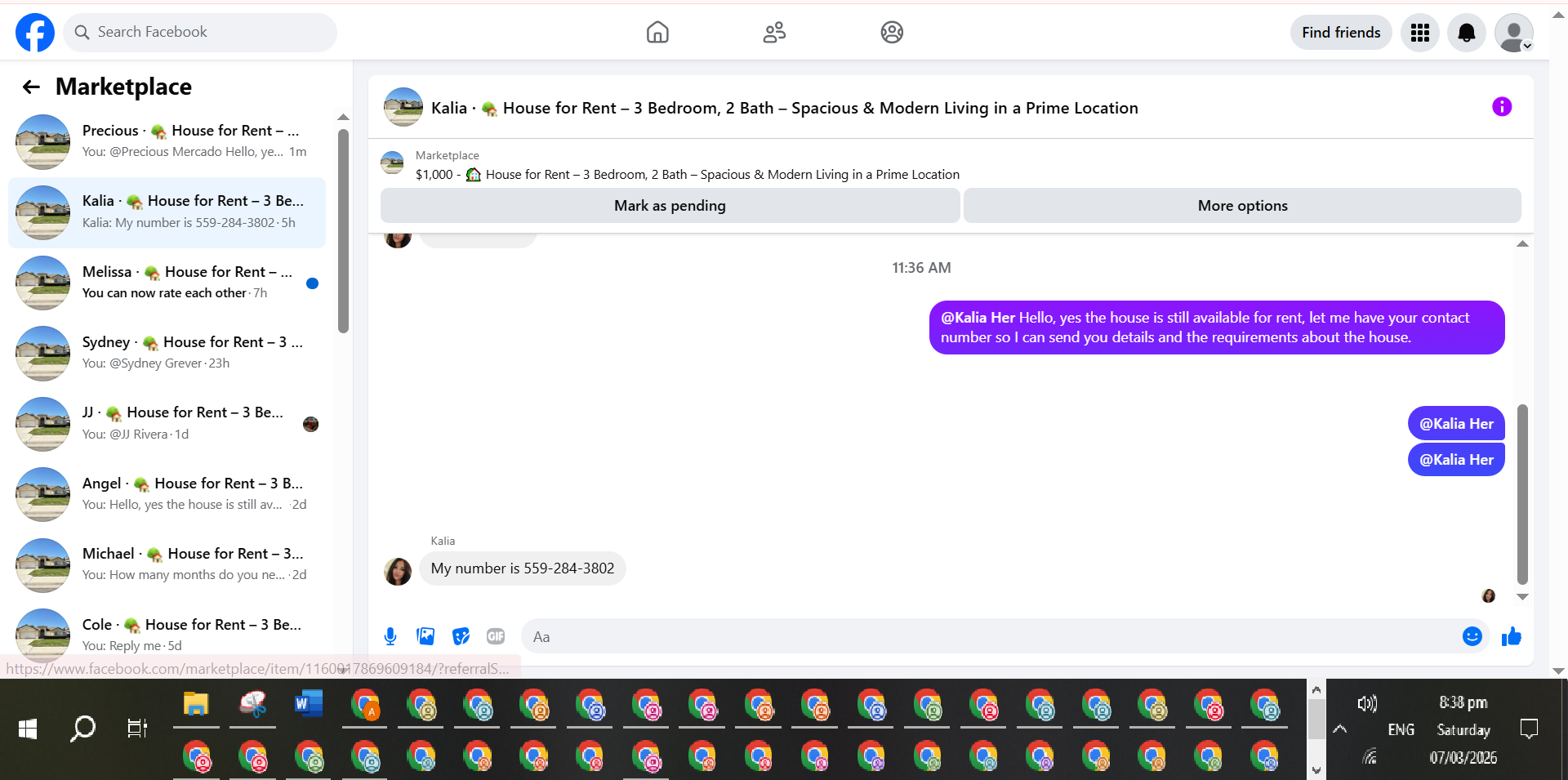Open the GIF picker
Screen dimensions: 1568x780
tap(496, 636)
